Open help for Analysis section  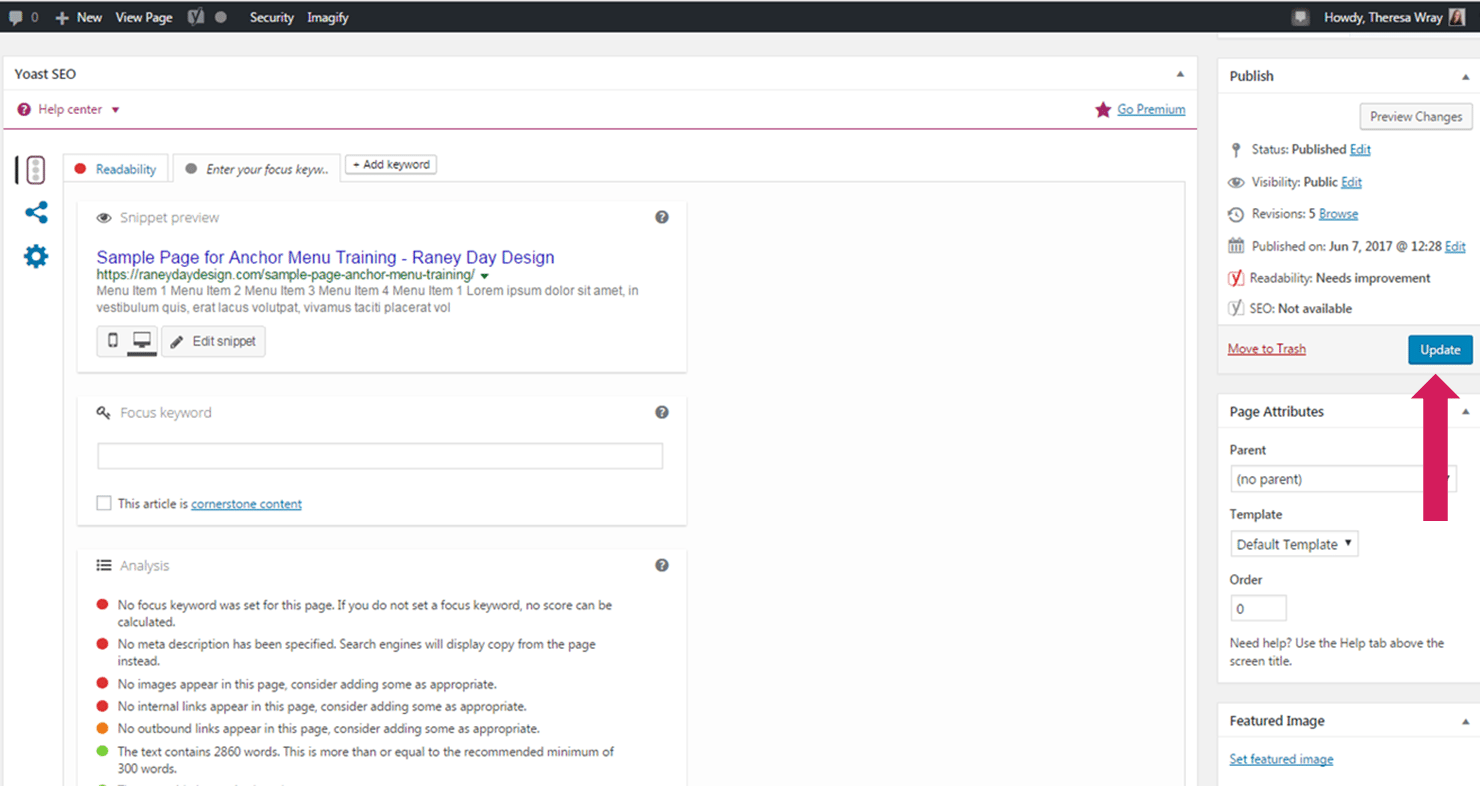pyautogui.click(x=662, y=565)
